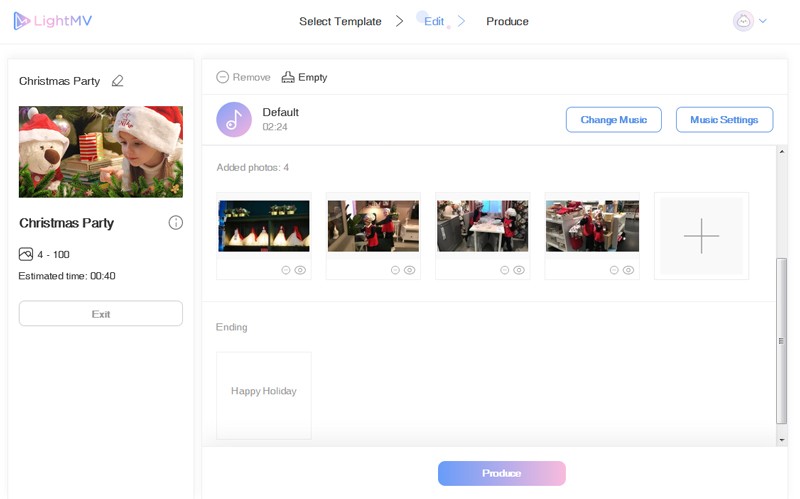Viewport: 800px width, 499px height.
Task: Remove the fourth photo using minus icon
Action: pyautogui.click(x=614, y=270)
